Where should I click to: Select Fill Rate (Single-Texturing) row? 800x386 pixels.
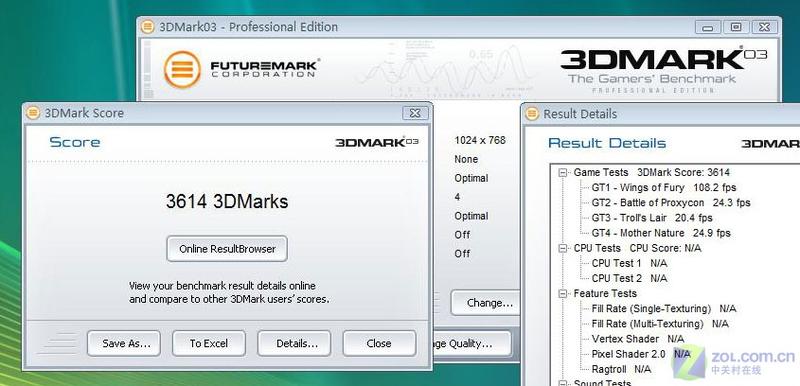pyautogui.click(x=664, y=308)
